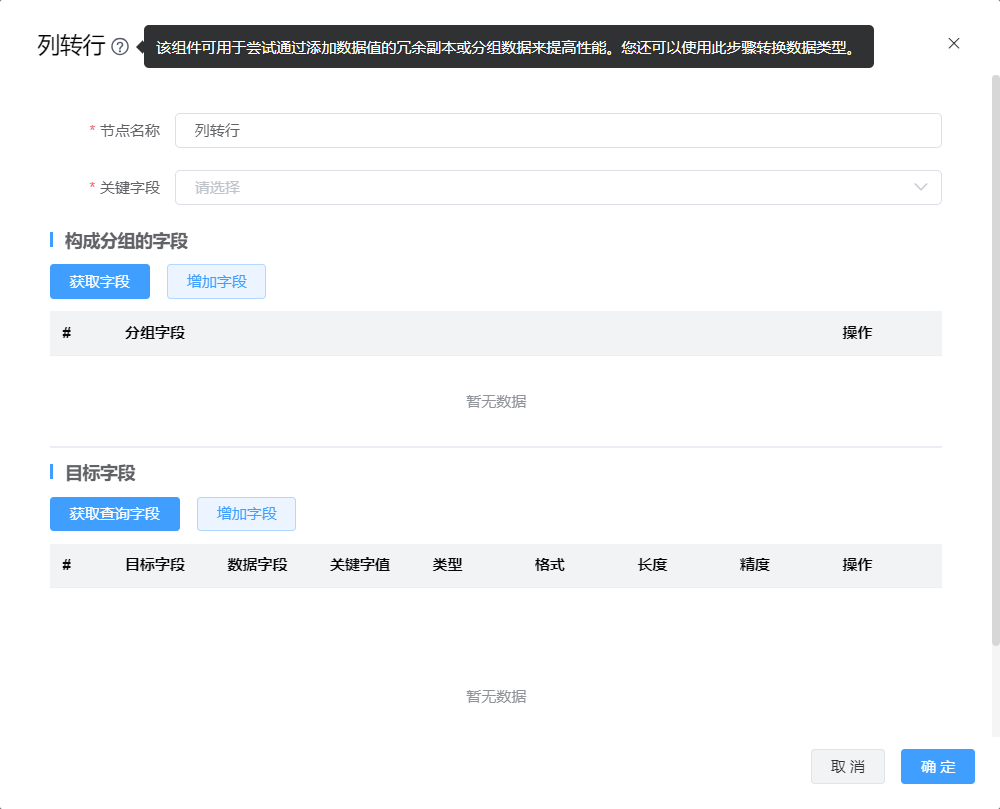Open the 关键字段 请选择 select box
Screen dimensions: 1000x809
(540, 187)
